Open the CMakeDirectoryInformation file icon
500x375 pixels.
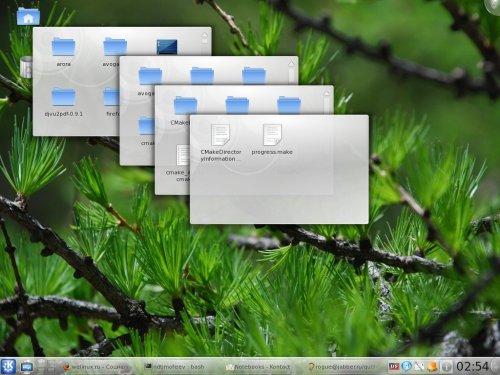tap(221, 135)
